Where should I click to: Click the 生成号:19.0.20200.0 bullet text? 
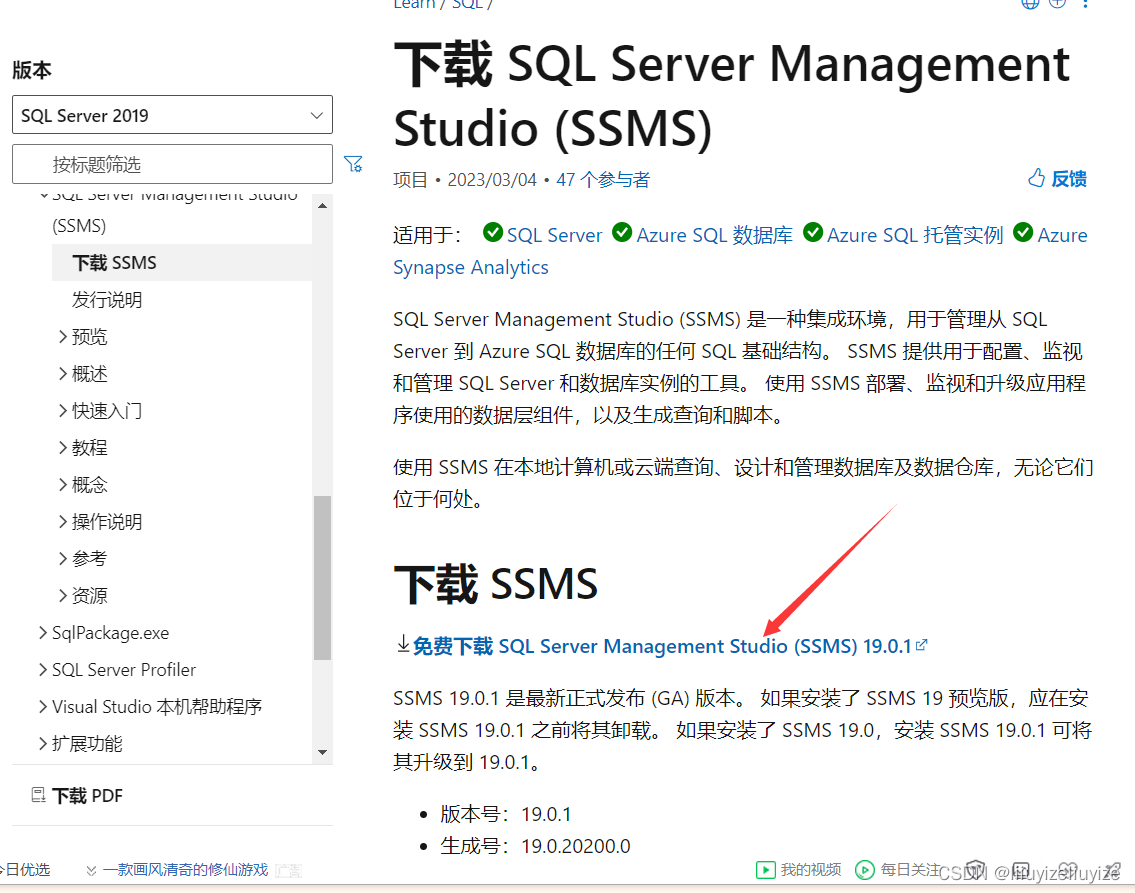[x=535, y=846]
